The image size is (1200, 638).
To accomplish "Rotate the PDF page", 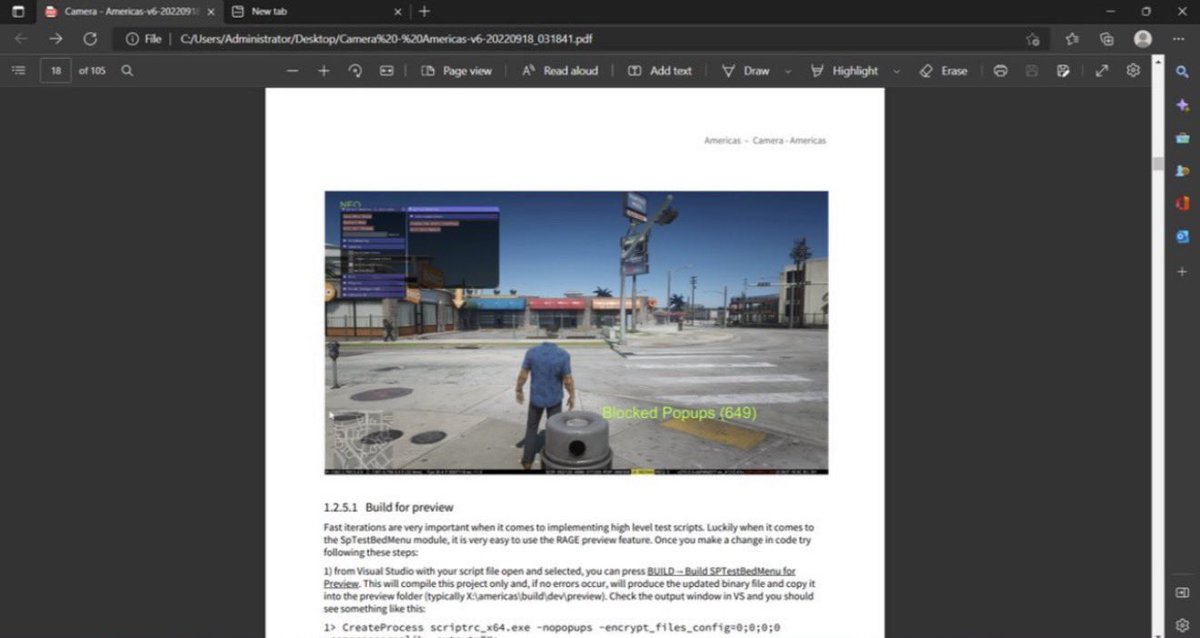I will [354, 71].
